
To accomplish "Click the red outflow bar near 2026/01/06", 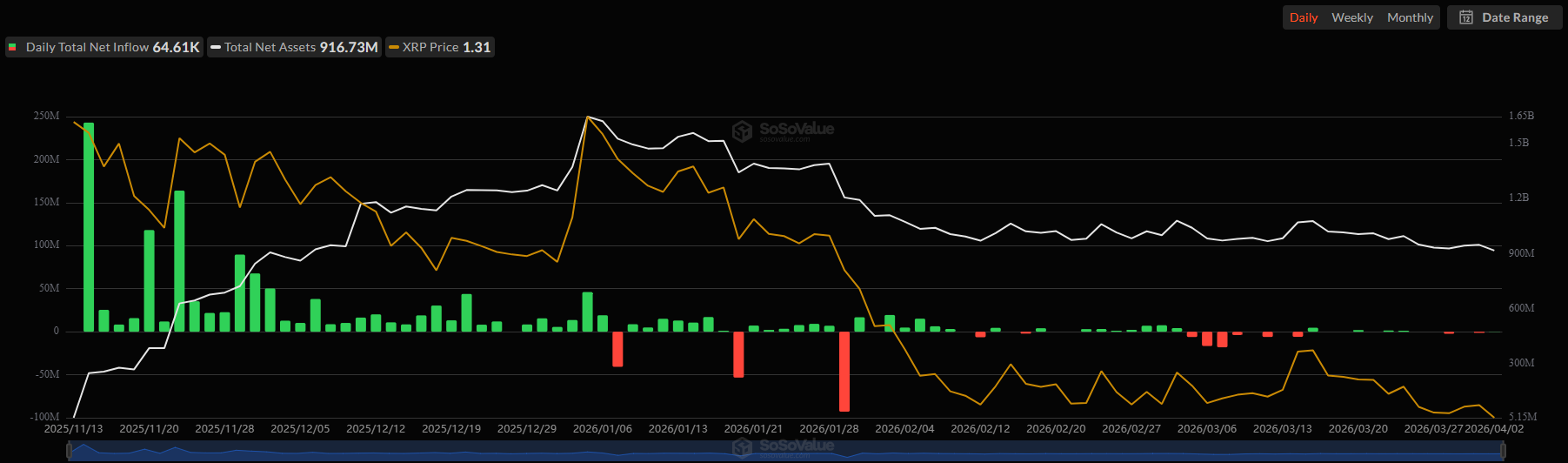I will 617,348.
